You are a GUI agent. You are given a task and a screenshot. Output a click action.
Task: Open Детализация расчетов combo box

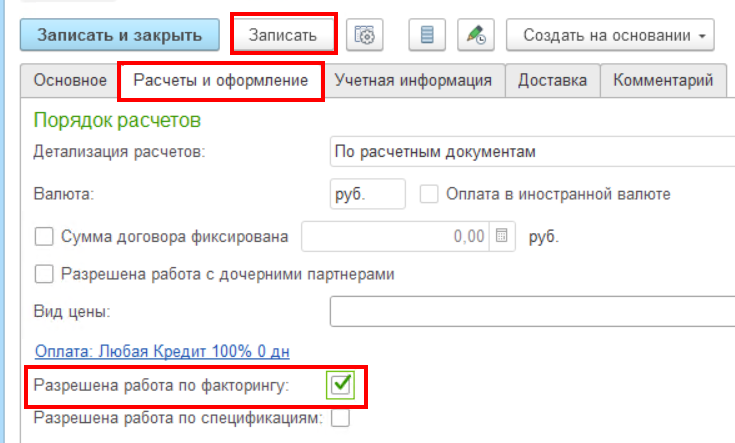pyautogui.click(x=532, y=151)
